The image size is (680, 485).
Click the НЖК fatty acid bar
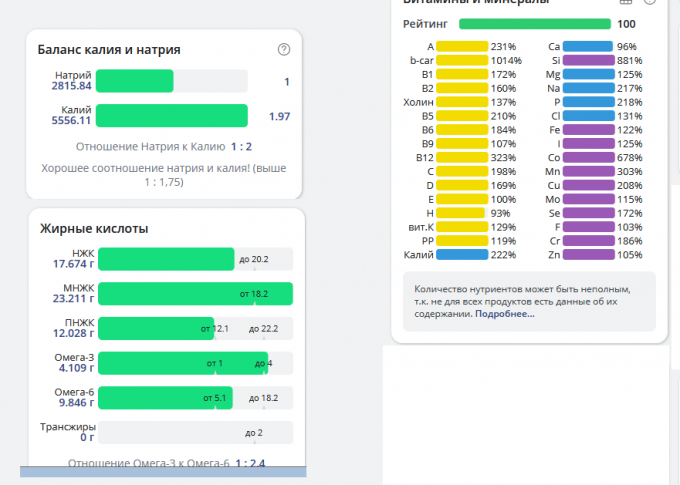tap(166, 259)
